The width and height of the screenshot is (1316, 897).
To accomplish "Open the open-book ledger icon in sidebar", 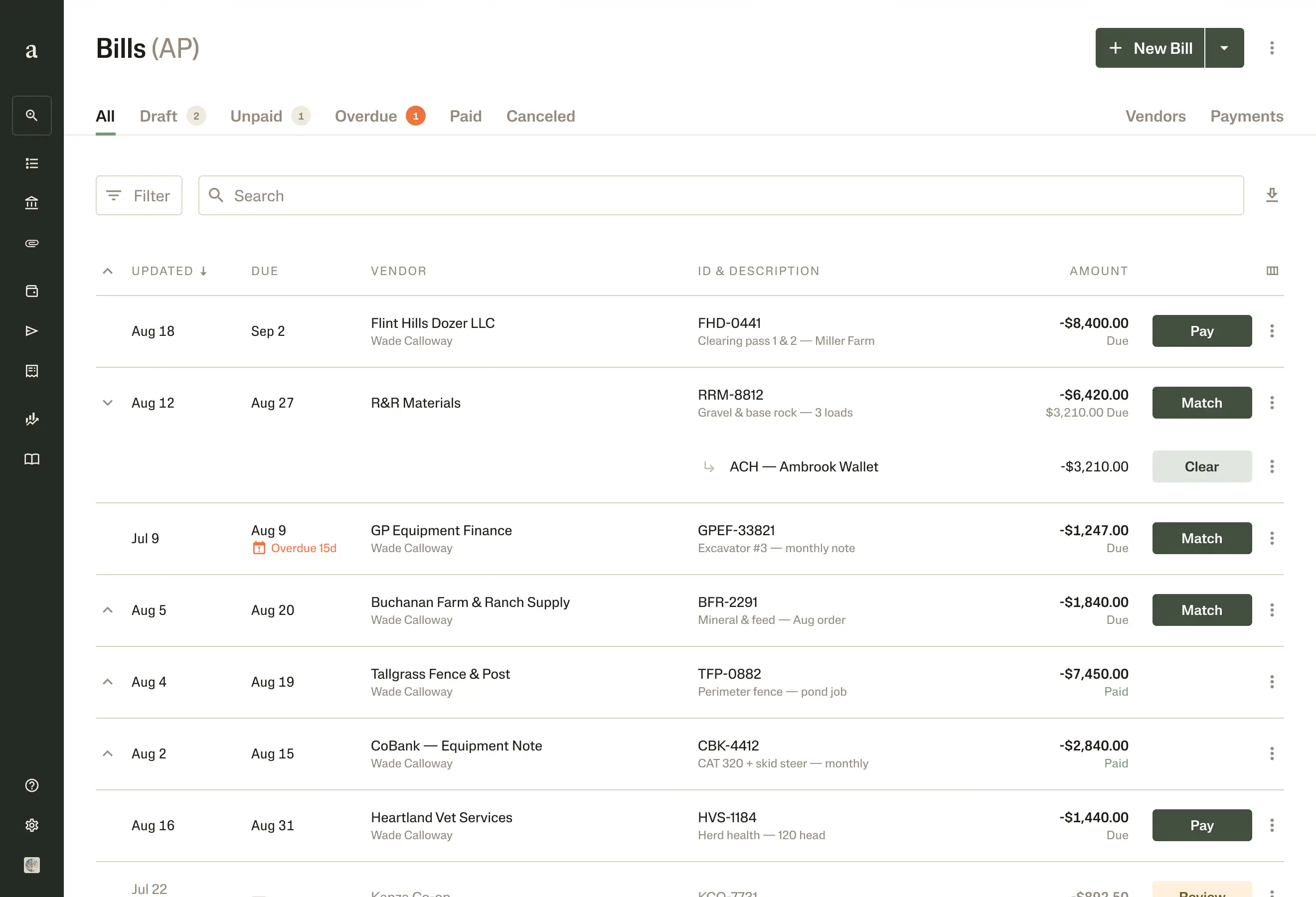I will 32,459.
